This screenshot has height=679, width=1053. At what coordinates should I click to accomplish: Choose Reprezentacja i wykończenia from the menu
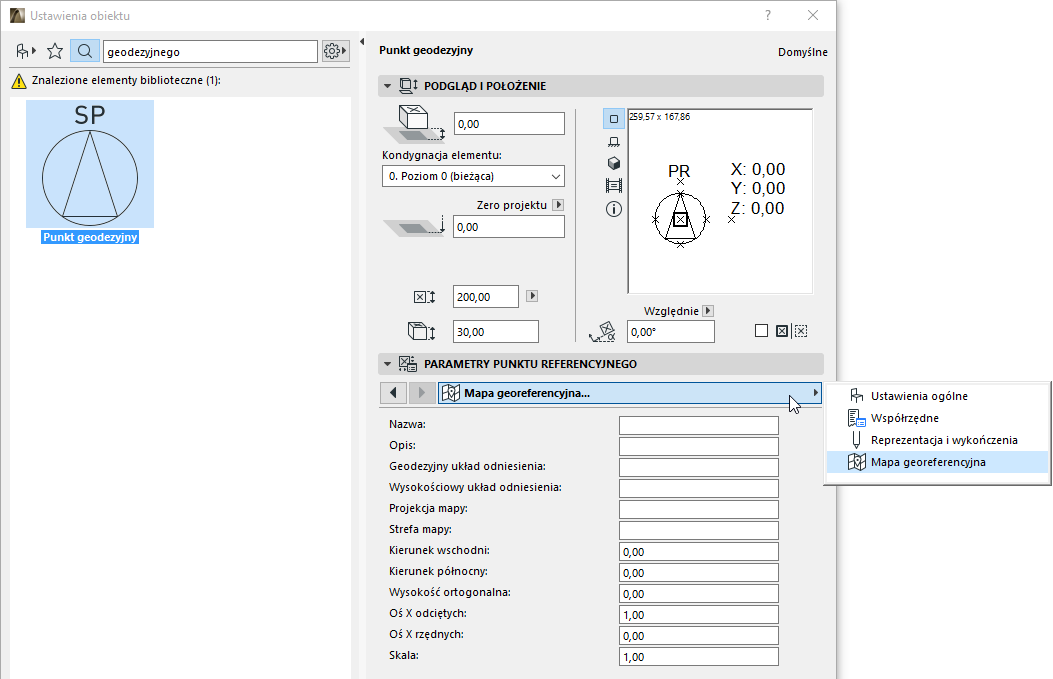tap(937, 441)
